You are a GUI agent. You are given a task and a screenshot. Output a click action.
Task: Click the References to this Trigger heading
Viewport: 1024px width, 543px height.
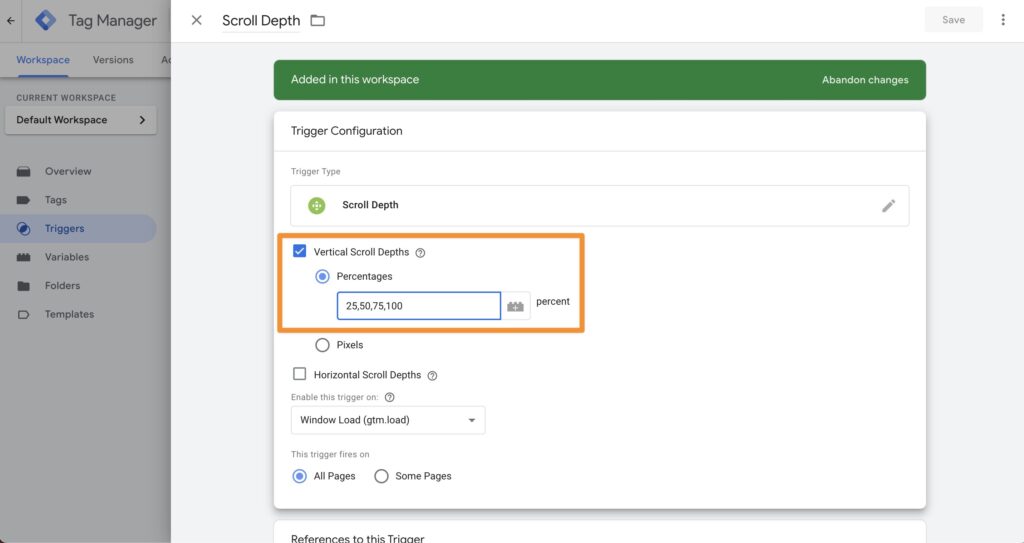point(357,537)
